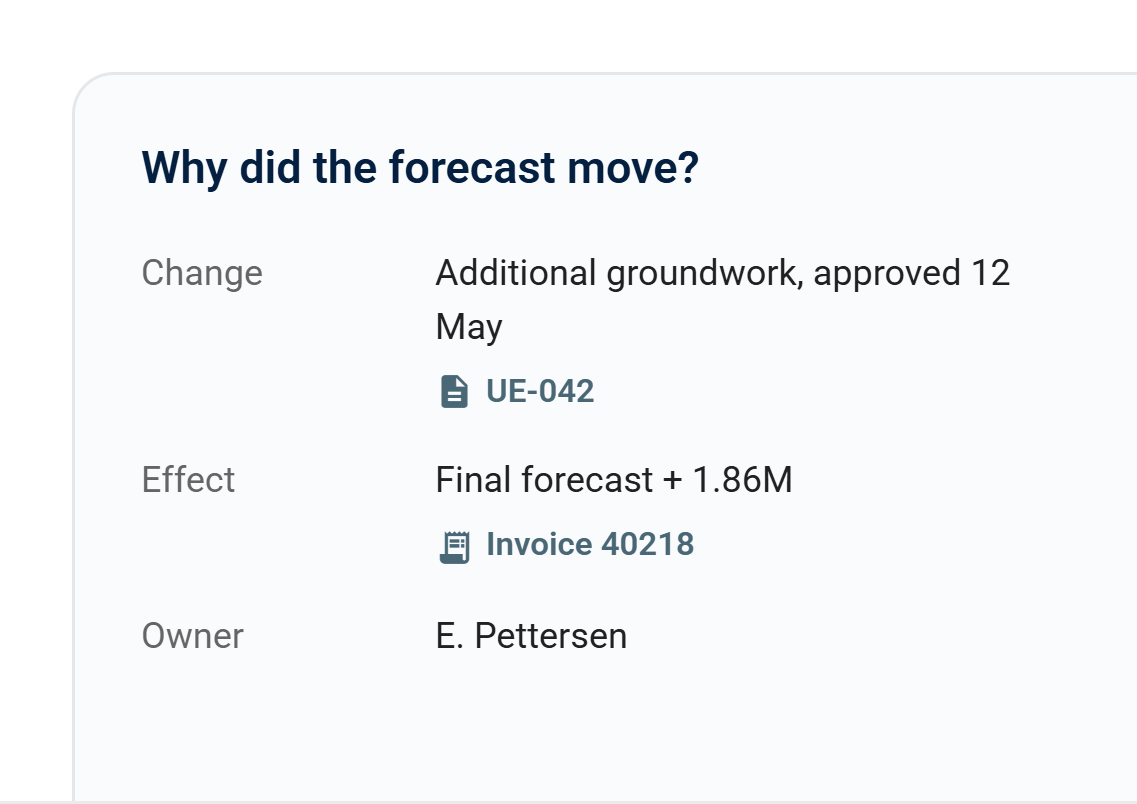The height and width of the screenshot is (804, 1137).
Task: Click the document icon beside UE-042
Action: coord(455,391)
